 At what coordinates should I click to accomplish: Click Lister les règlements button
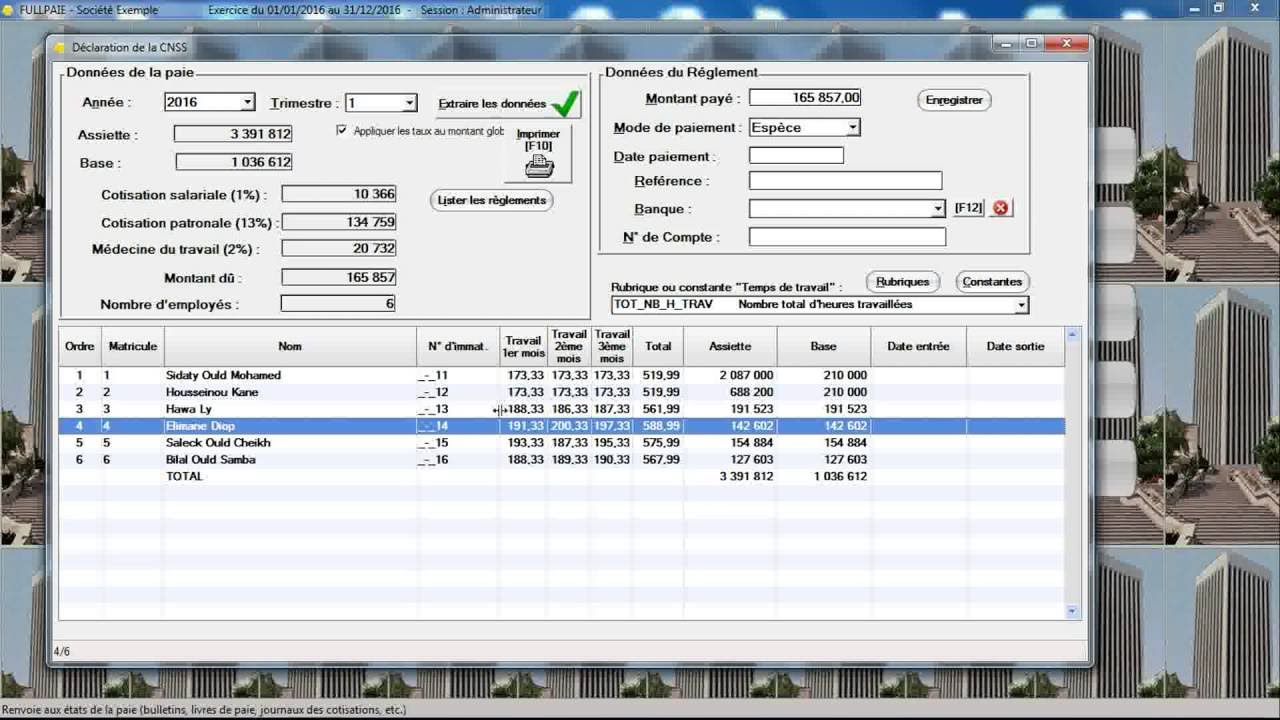click(492, 200)
